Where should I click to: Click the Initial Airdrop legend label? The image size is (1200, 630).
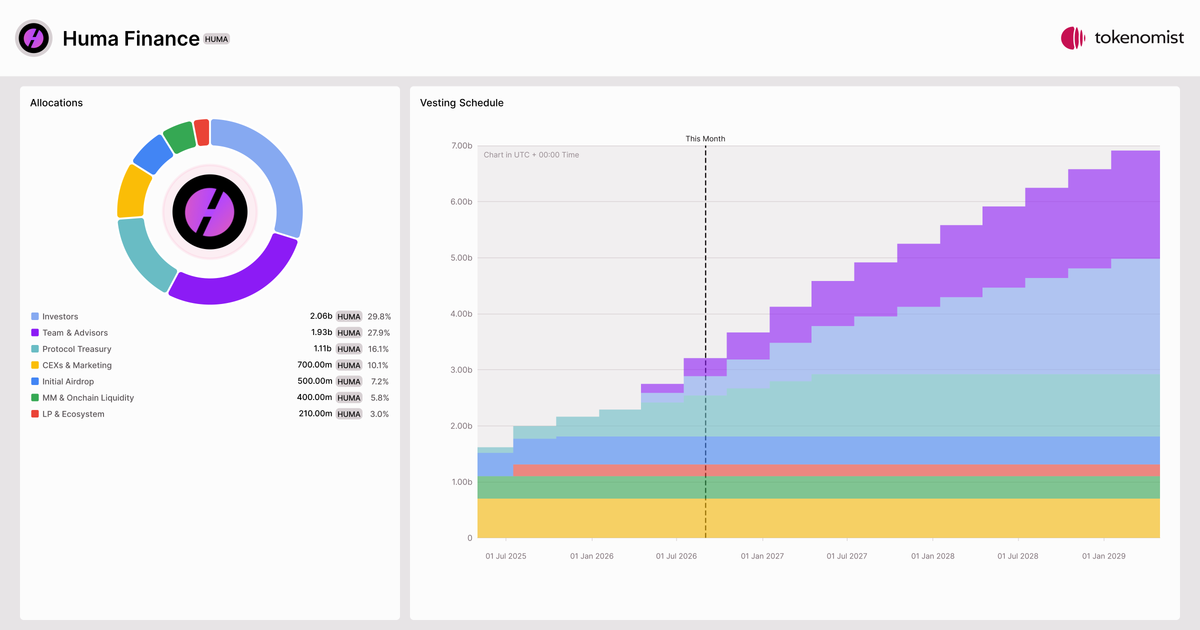(68, 381)
